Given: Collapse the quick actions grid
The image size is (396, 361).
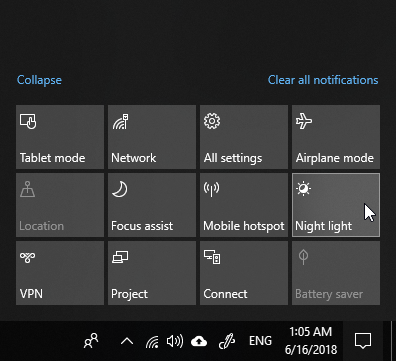Looking at the screenshot, I should coord(39,80).
